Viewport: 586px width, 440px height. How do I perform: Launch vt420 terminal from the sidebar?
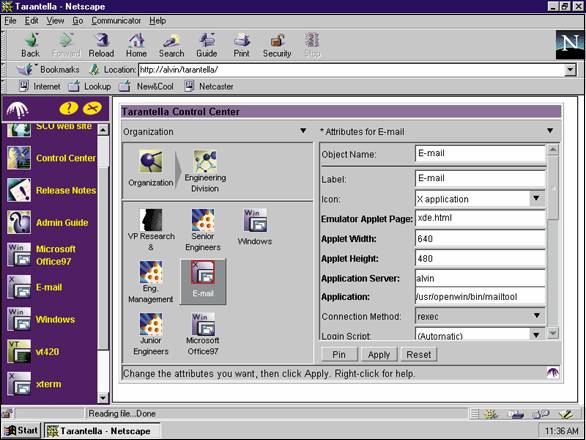pyautogui.click(x=33, y=351)
